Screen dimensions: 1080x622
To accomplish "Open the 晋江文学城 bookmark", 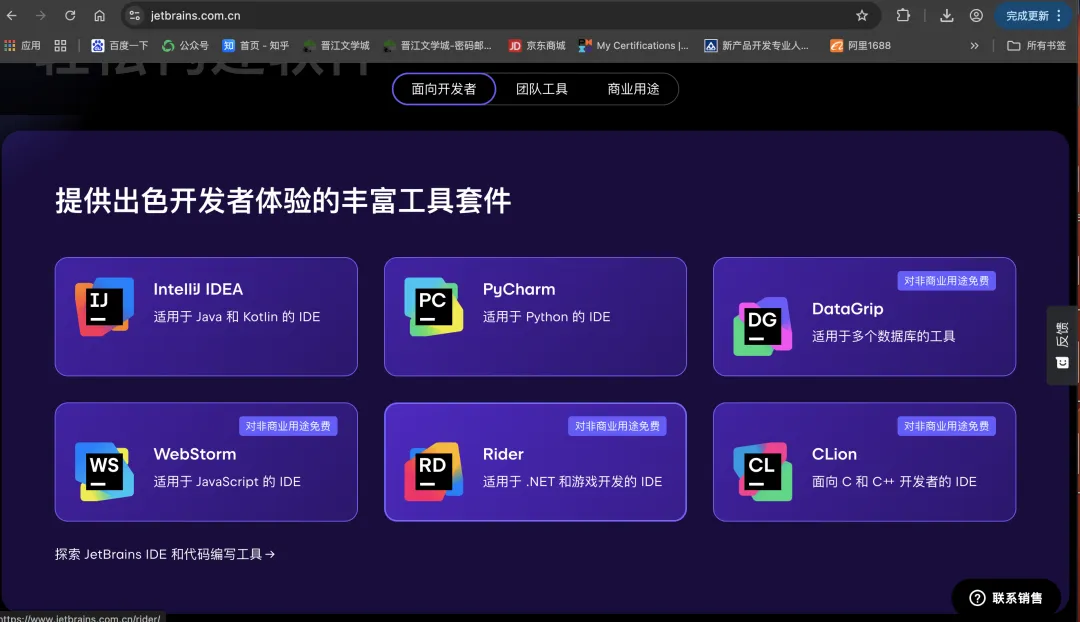I will (x=336, y=45).
